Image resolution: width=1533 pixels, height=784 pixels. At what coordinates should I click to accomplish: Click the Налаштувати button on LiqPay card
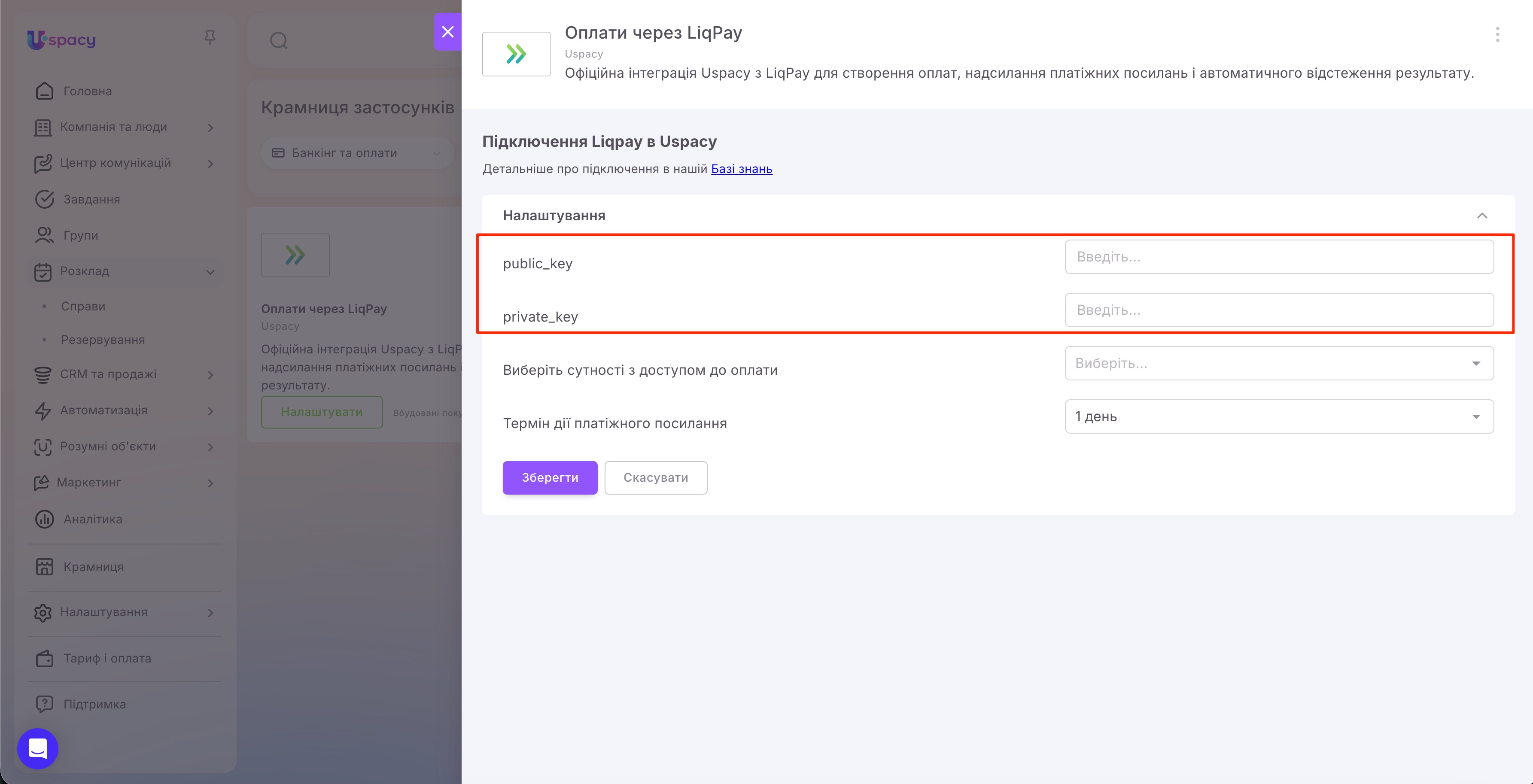(x=322, y=412)
